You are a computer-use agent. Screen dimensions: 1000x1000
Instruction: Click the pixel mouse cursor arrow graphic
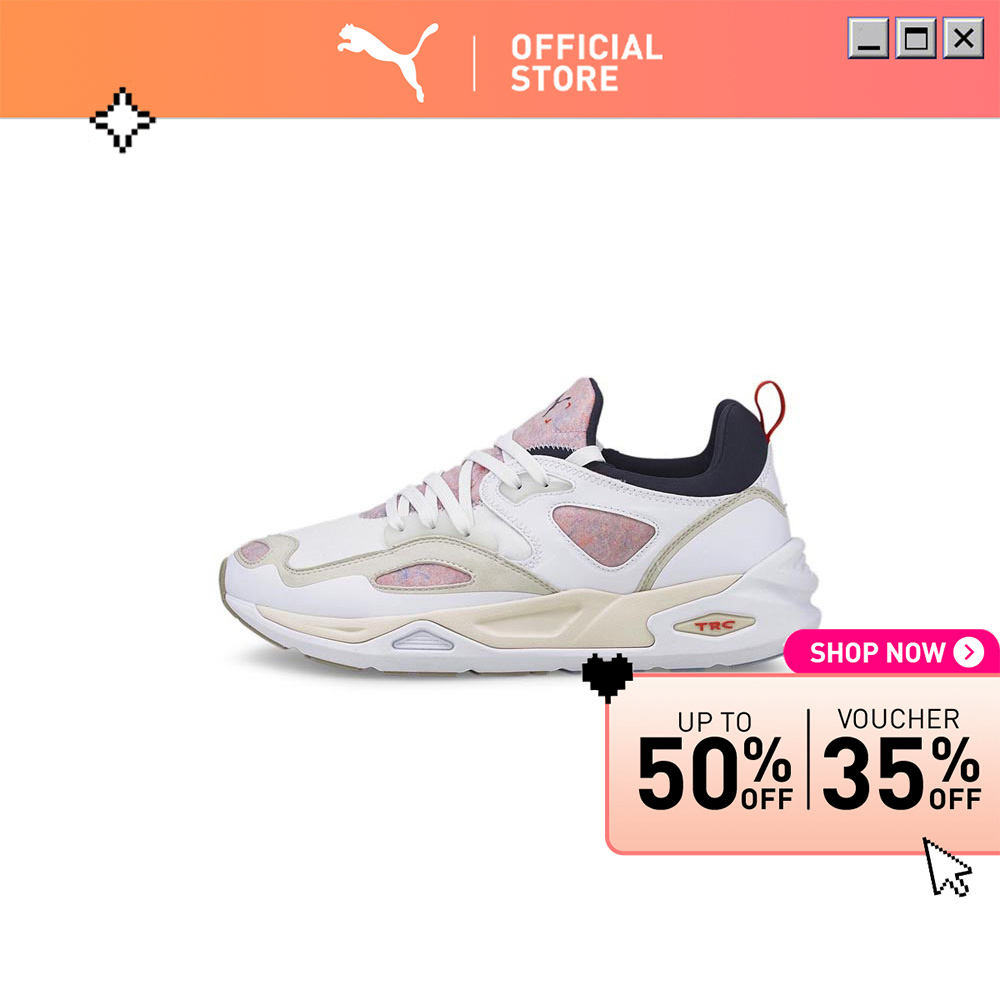pyautogui.click(x=947, y=867)
